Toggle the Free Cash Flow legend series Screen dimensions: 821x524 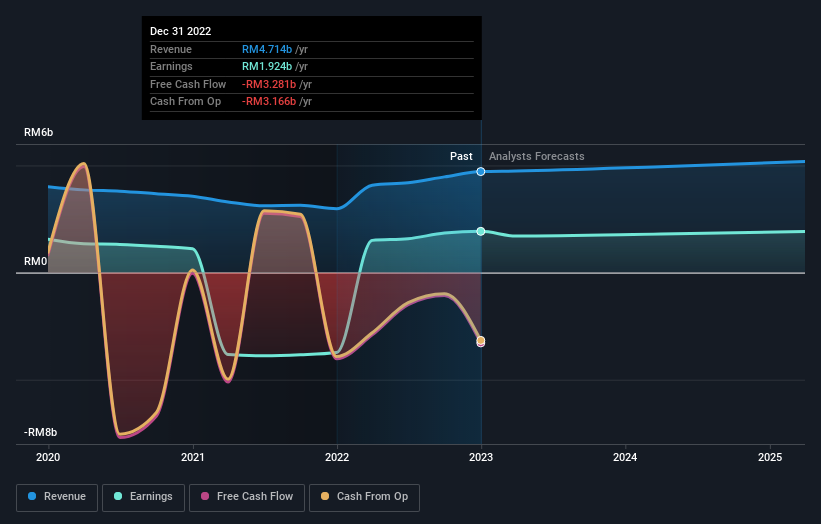(x=247, y=497)
